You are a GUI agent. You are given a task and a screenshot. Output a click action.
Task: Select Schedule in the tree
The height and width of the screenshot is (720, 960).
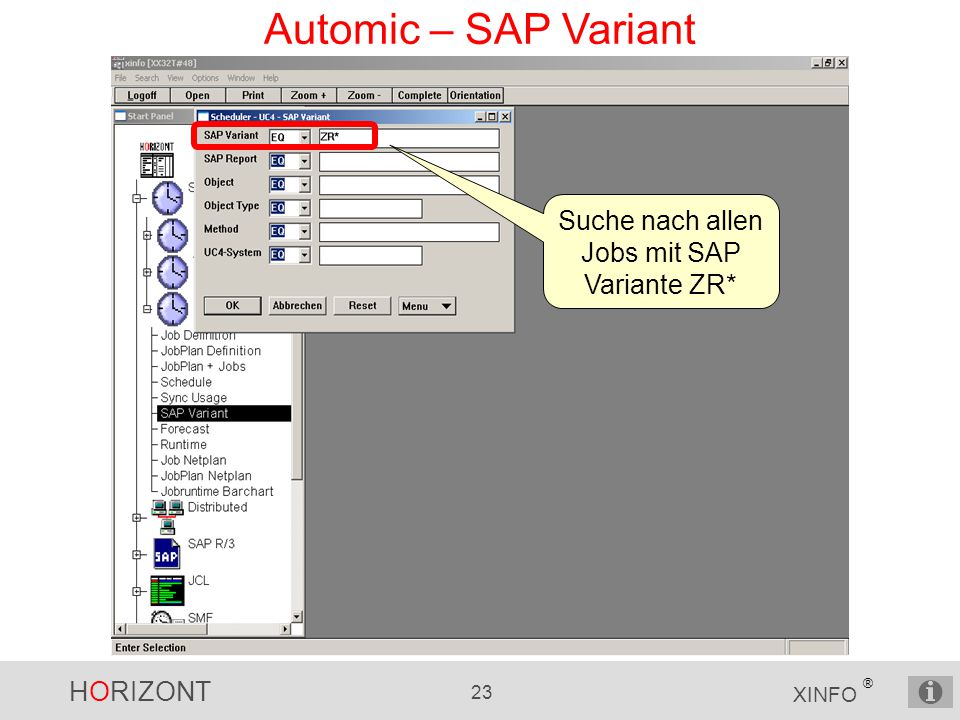(186, 382)
